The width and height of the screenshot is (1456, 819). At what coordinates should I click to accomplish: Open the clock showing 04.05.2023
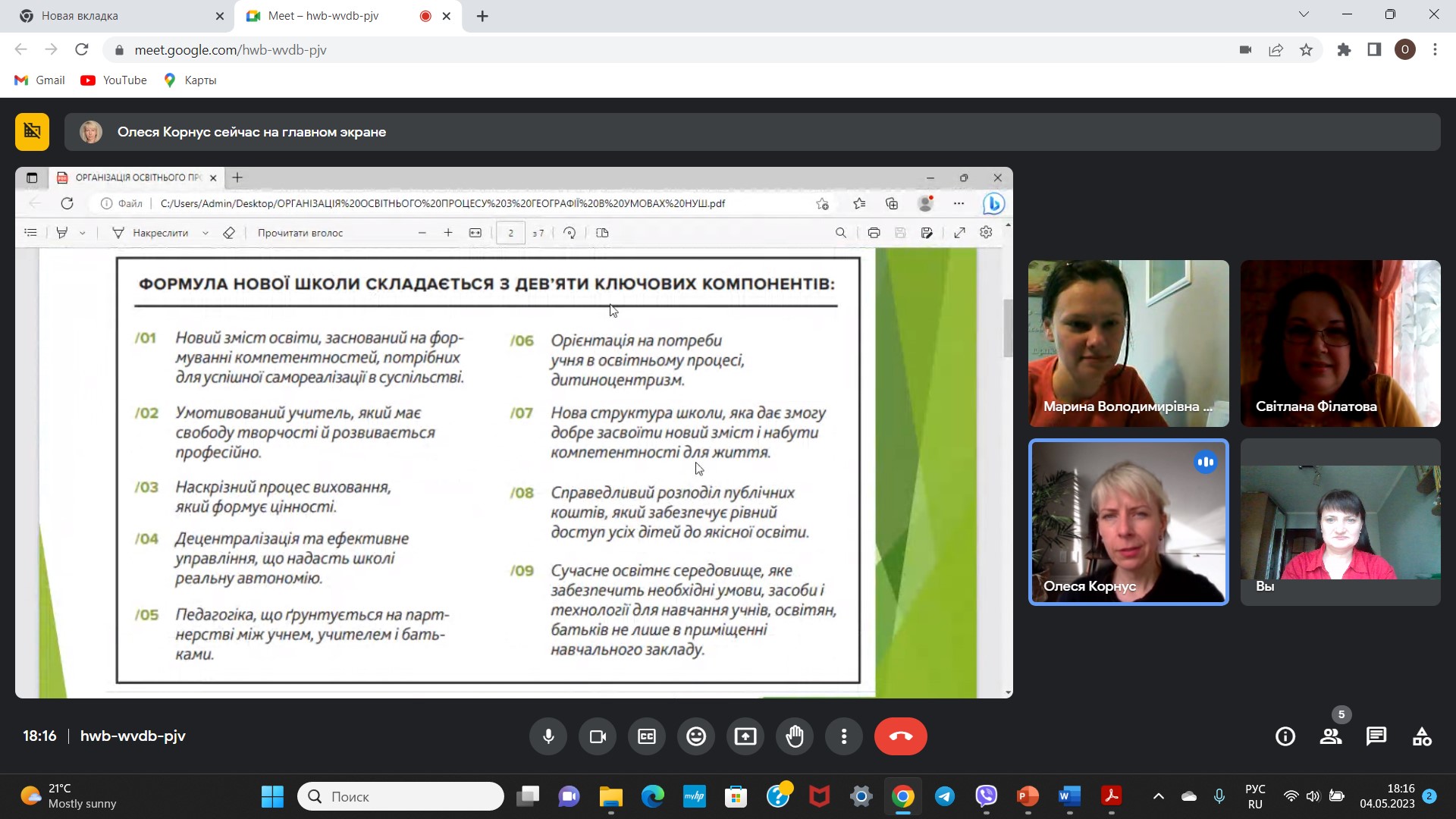(x=1387, y=796)
